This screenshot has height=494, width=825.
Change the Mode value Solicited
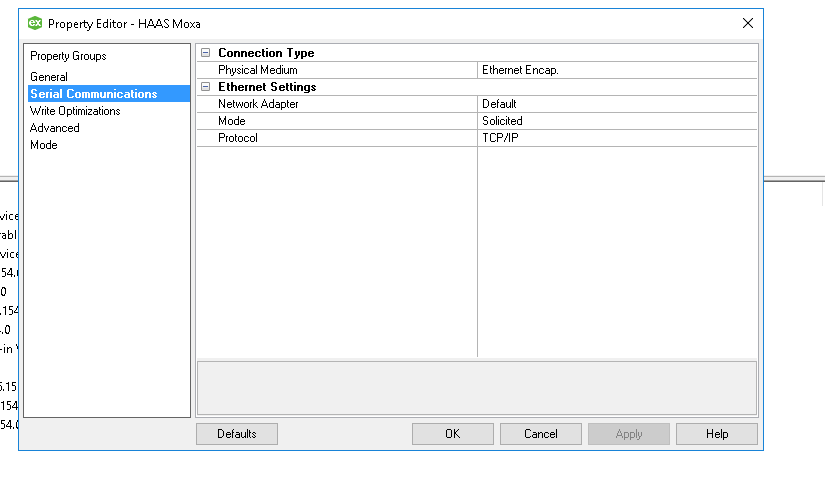617,121
